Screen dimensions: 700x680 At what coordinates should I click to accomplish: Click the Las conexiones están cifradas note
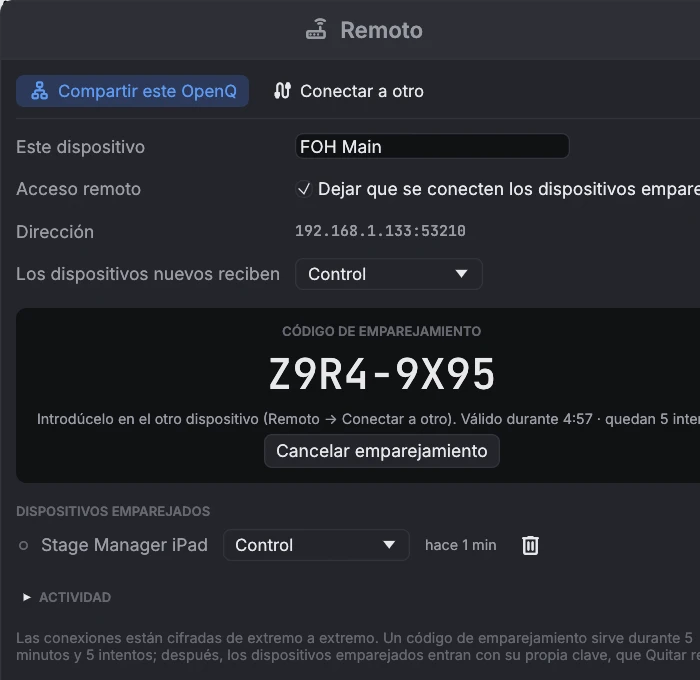click(358, 647)
